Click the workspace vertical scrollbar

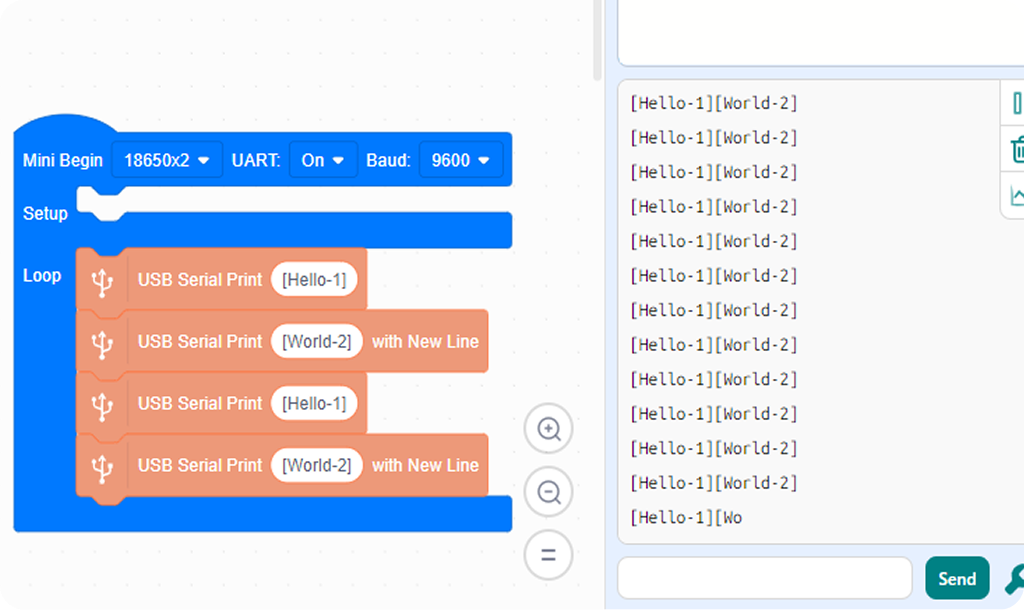[x=597, y=40]
